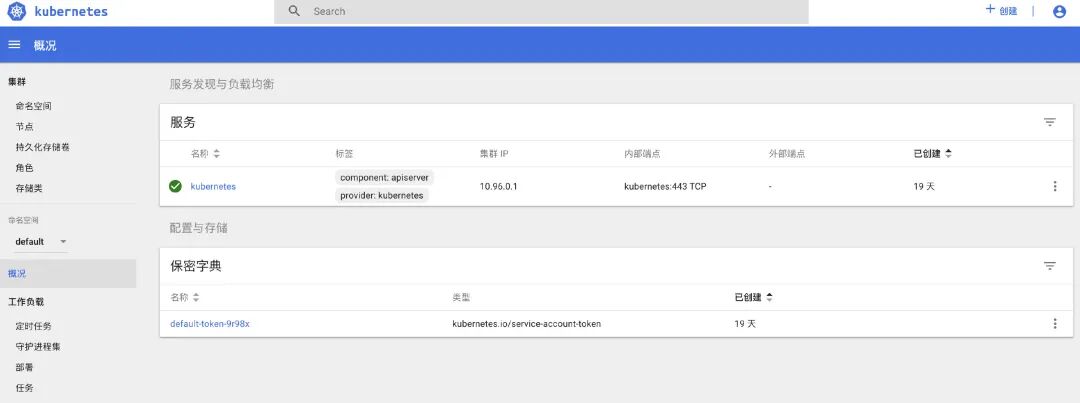Go to 定时任务 in the sidebar
This screenshot has width=1080, height=403.
point(33,326)
